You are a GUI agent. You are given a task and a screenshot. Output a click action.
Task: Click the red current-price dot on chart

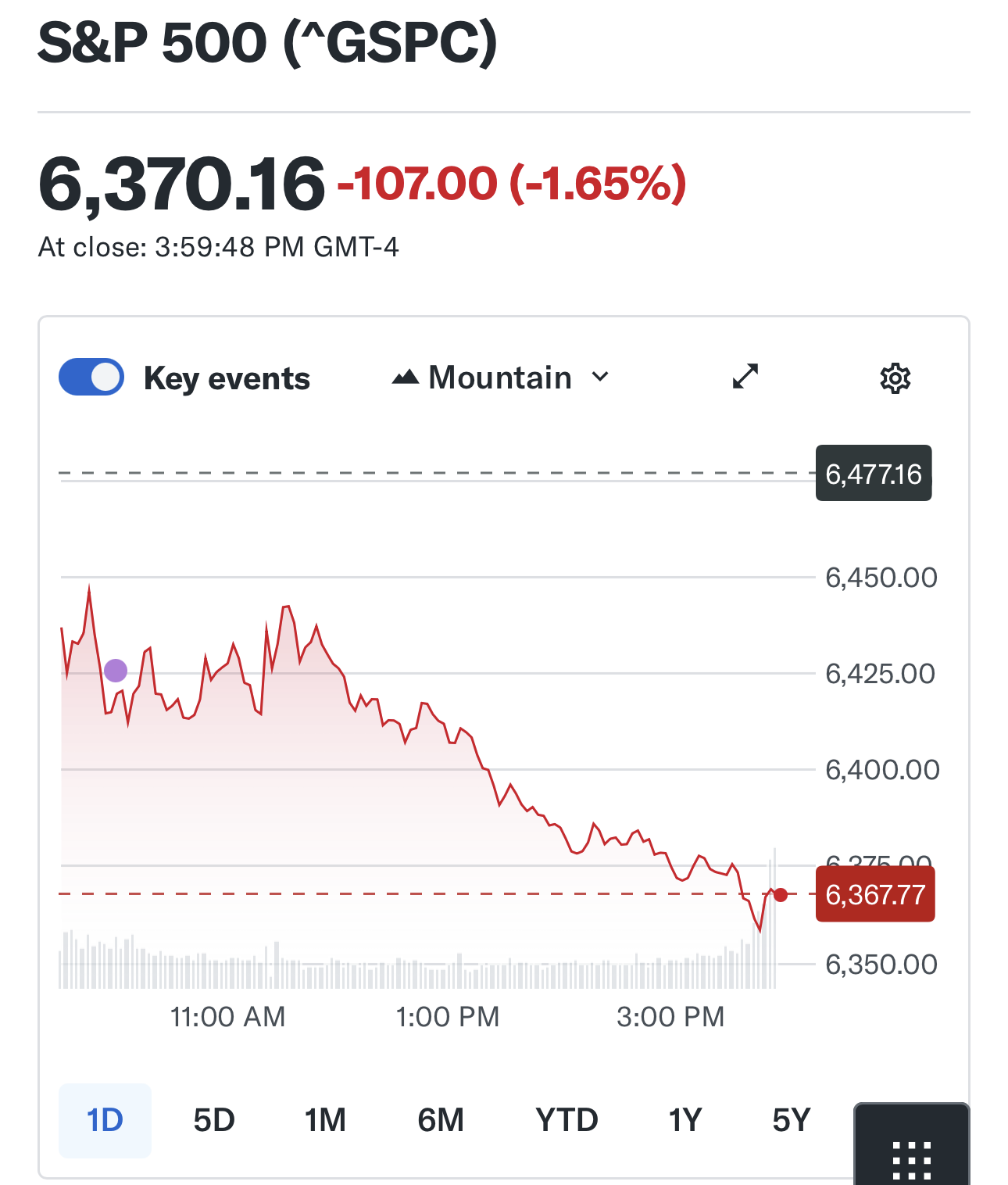[x=780, y=894]
